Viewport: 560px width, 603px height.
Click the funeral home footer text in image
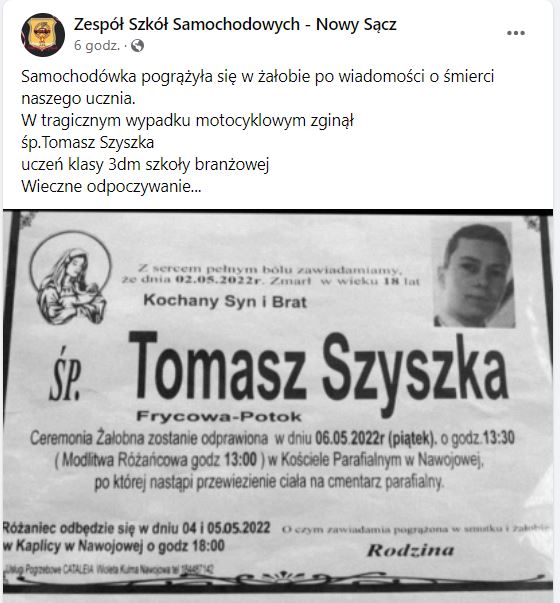pos(109,570)
